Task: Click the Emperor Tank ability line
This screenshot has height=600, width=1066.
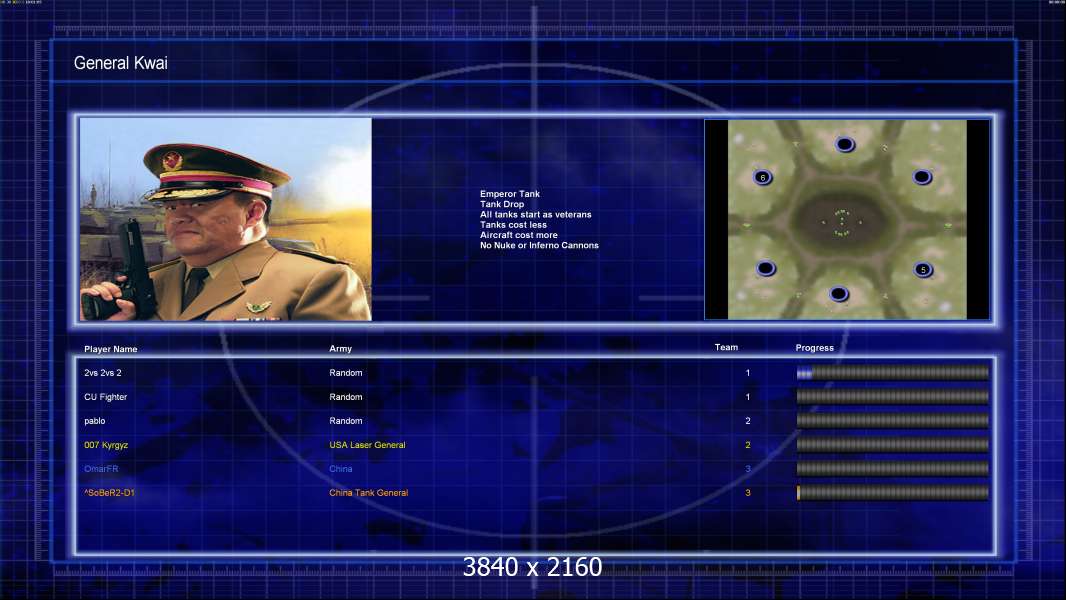Action: 510,194
